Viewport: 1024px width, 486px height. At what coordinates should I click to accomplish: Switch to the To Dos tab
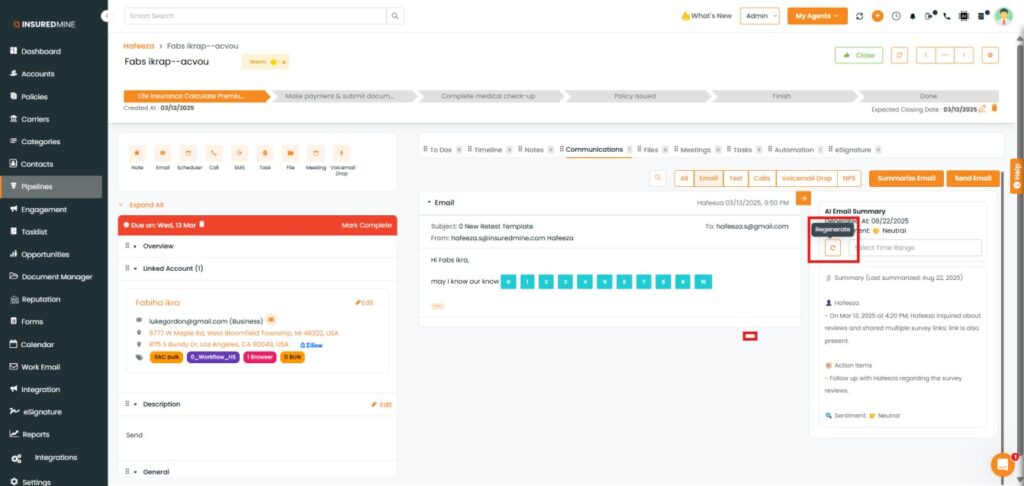coord(440,150)
